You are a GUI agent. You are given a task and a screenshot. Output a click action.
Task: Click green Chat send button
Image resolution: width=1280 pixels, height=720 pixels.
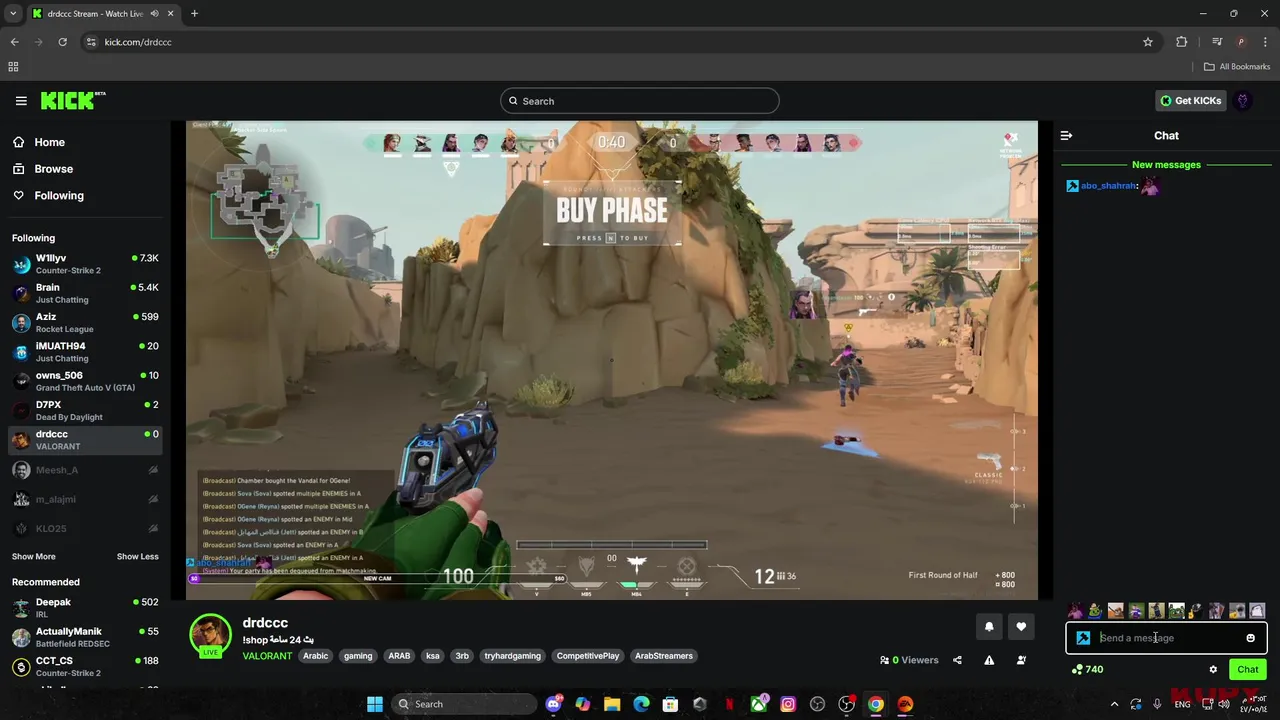(1247, 670)
